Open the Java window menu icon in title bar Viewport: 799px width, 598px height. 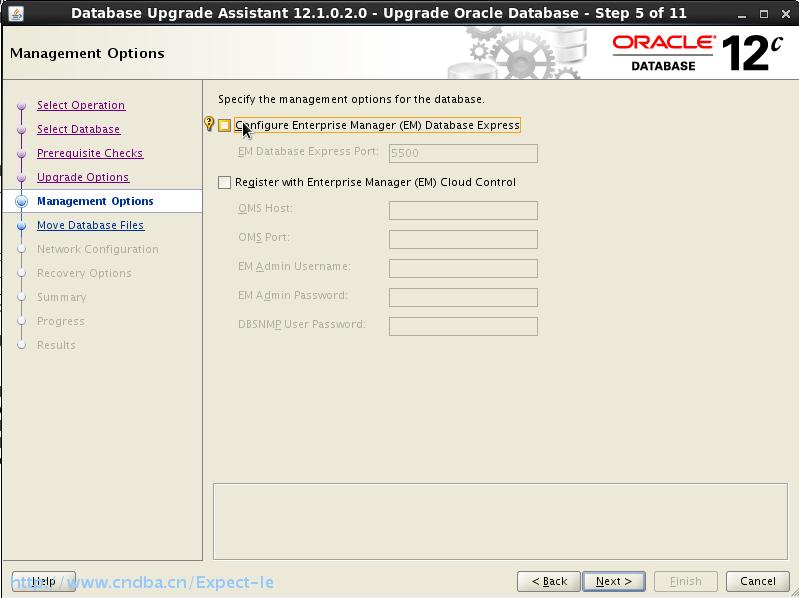point(15,13)
